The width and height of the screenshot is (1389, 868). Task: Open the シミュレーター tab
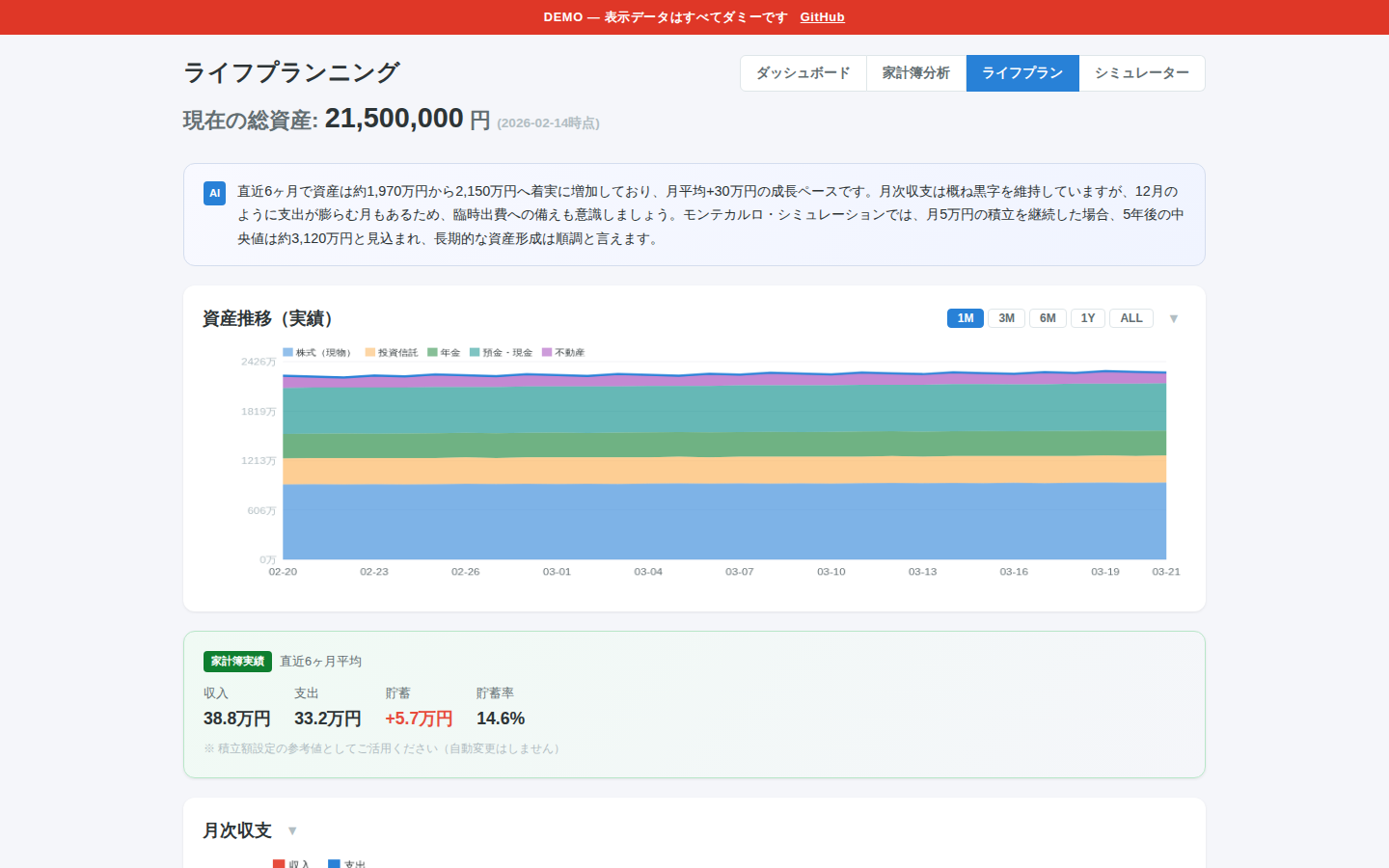[x=1142, y=73]
